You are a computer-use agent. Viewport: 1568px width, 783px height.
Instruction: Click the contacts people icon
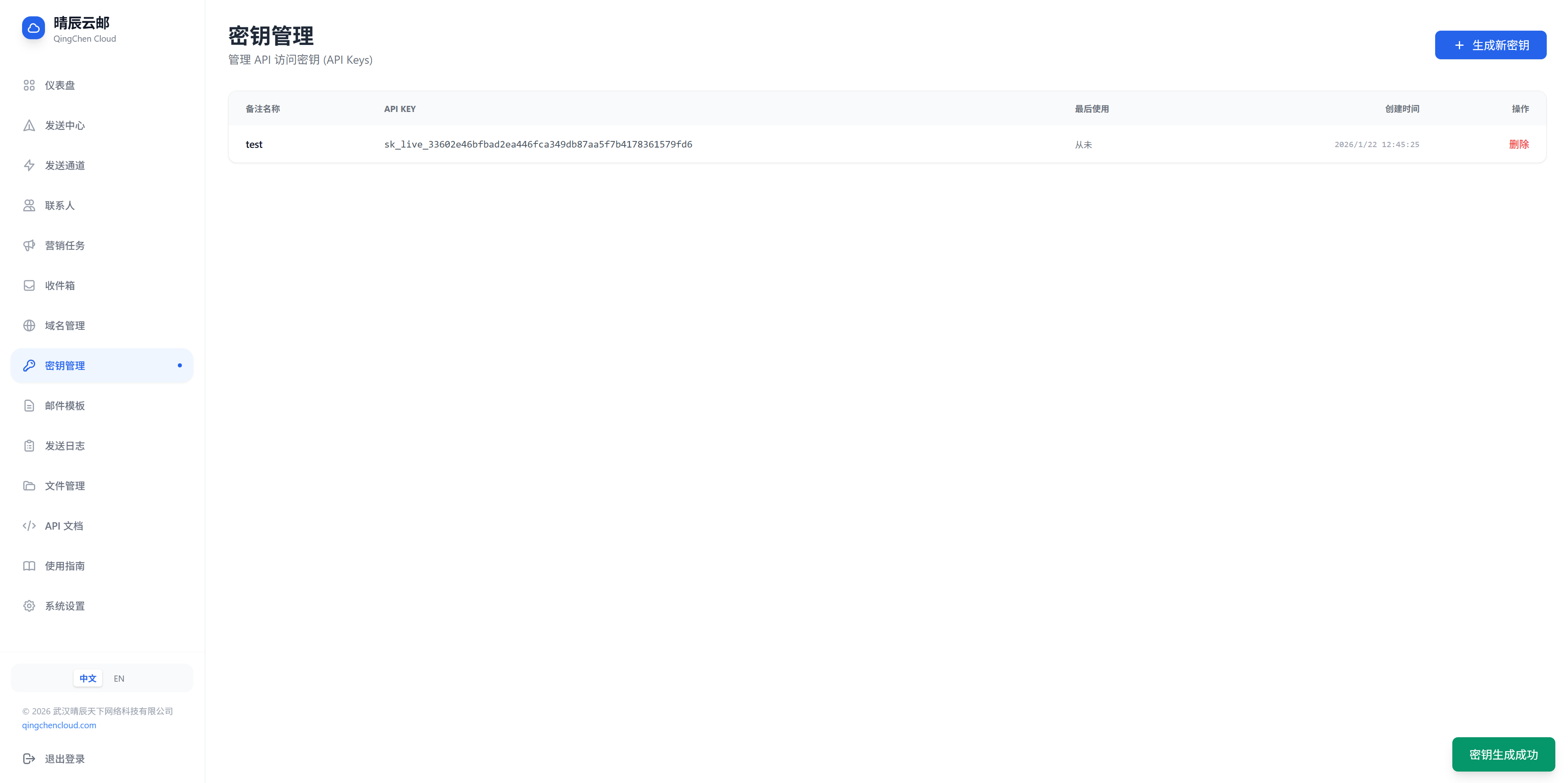pyautogui.click(x=29, y=206)
